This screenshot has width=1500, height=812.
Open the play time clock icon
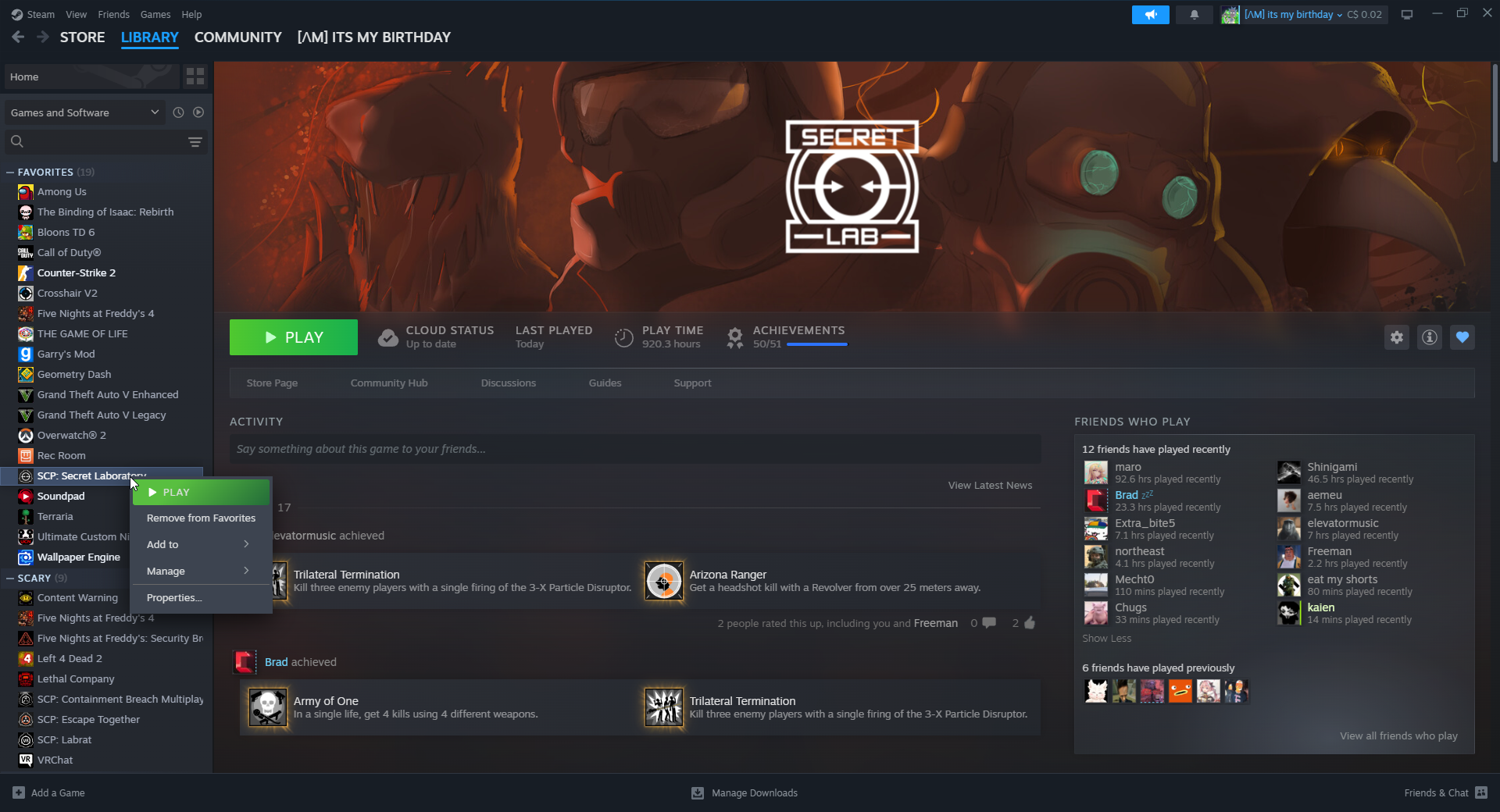click(623, 337)
